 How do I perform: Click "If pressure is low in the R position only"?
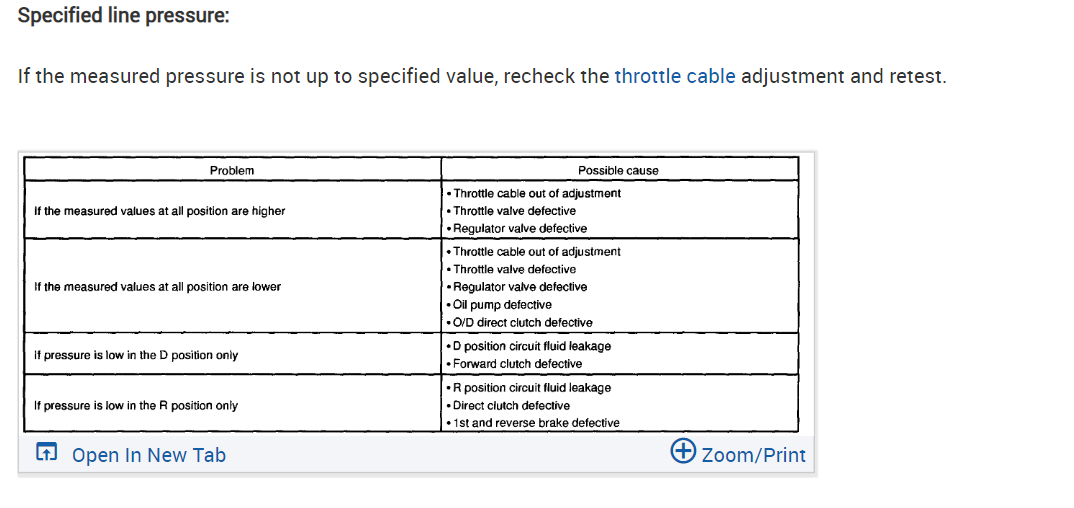coord(136,405)
